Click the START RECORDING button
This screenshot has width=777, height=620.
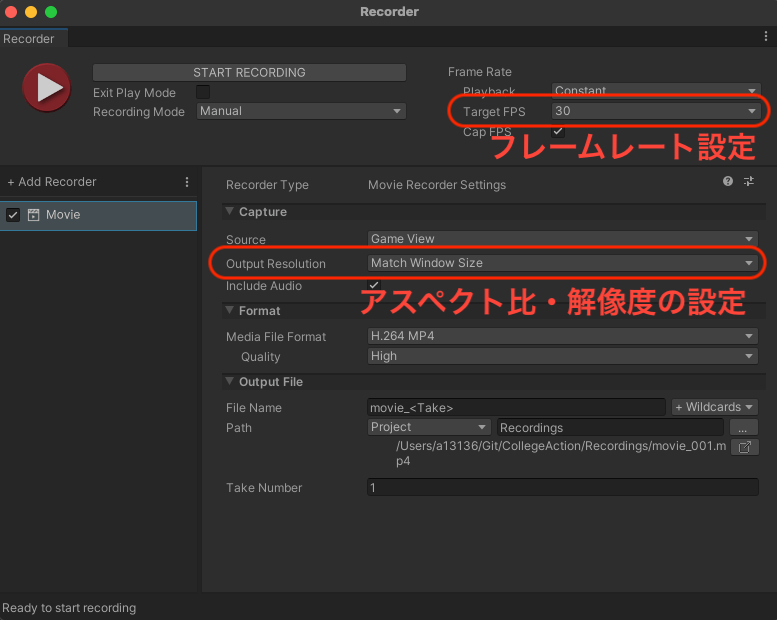pyautogui.click(x=249, y=72)
